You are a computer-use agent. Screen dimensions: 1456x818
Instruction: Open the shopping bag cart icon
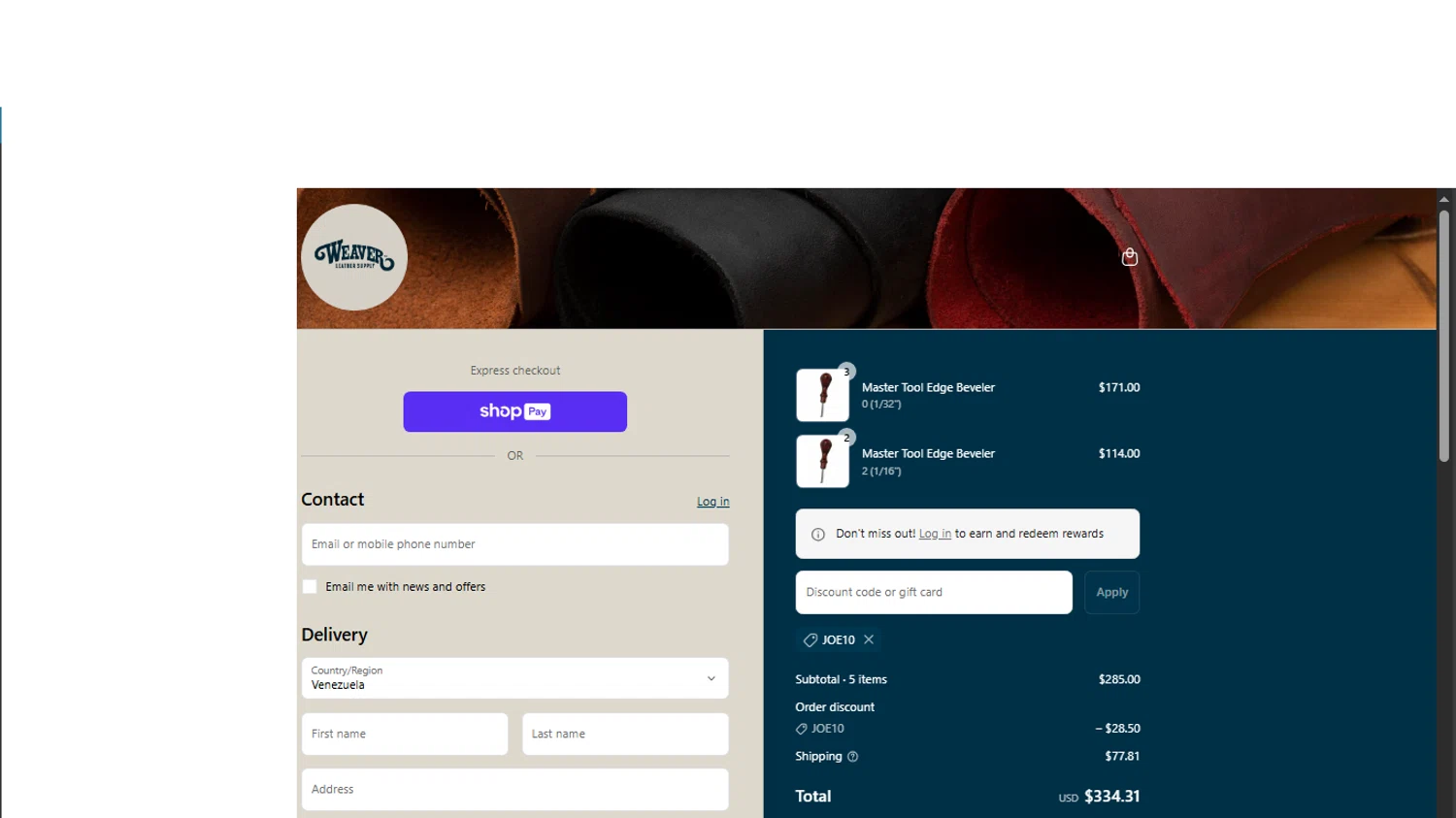(1129, 257)
